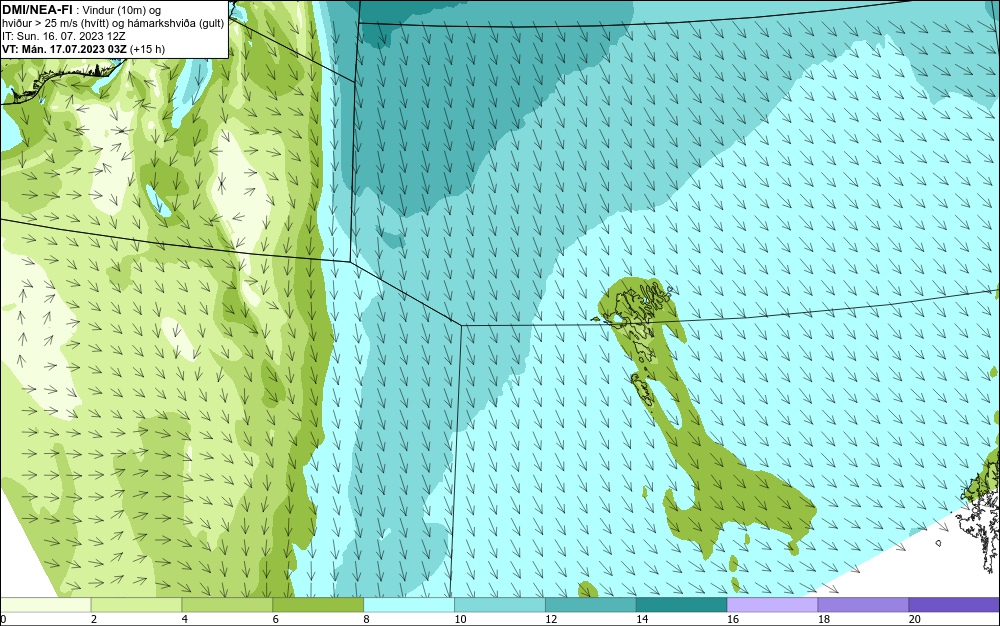1000x626 pixels.
Task: Click the legend scale label 4
Action: click(x=184, y=619)
